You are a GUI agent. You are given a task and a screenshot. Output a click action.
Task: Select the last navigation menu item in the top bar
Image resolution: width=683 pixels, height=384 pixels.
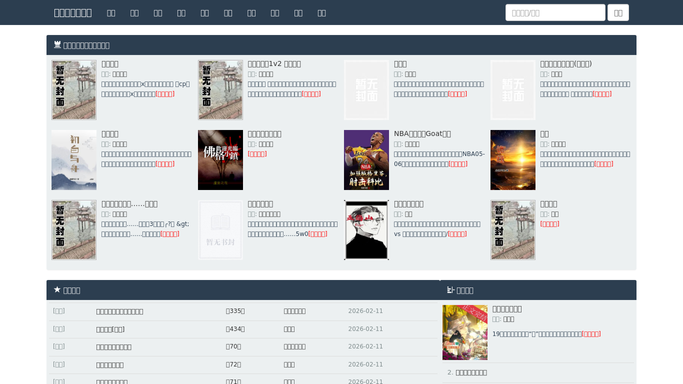click(x=321, y=13)
